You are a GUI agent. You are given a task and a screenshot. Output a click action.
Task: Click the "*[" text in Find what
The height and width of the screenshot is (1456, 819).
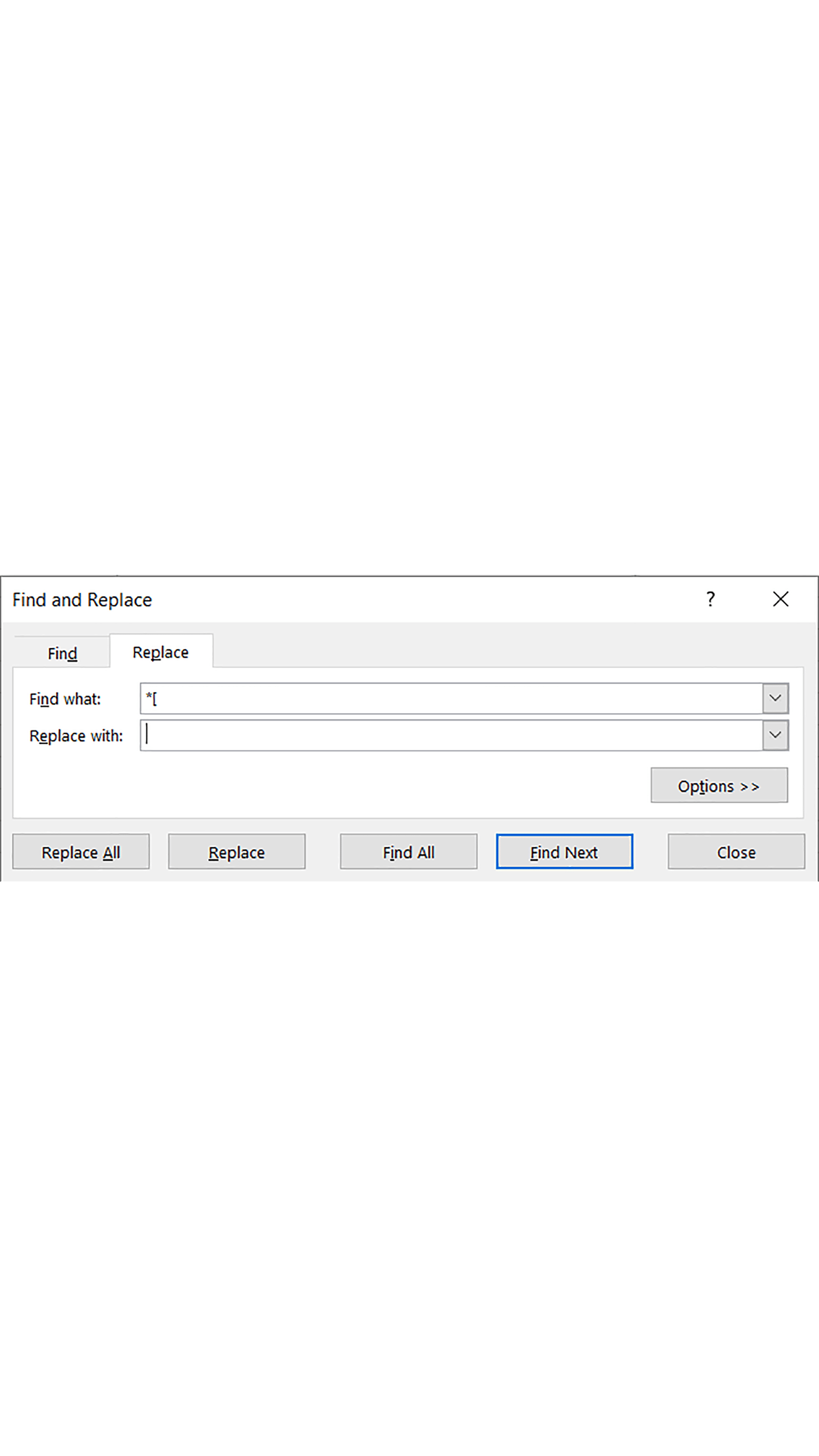[152, 699]
